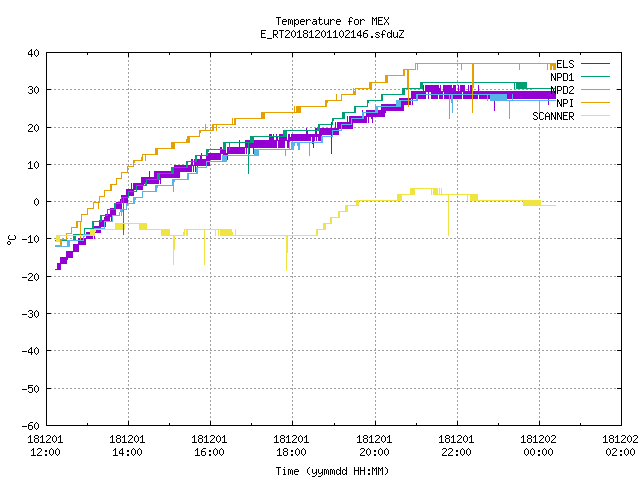Click the y-axis label -10
Image resolution: width=640 pixels, height=480 pixels.
(31, 239)
